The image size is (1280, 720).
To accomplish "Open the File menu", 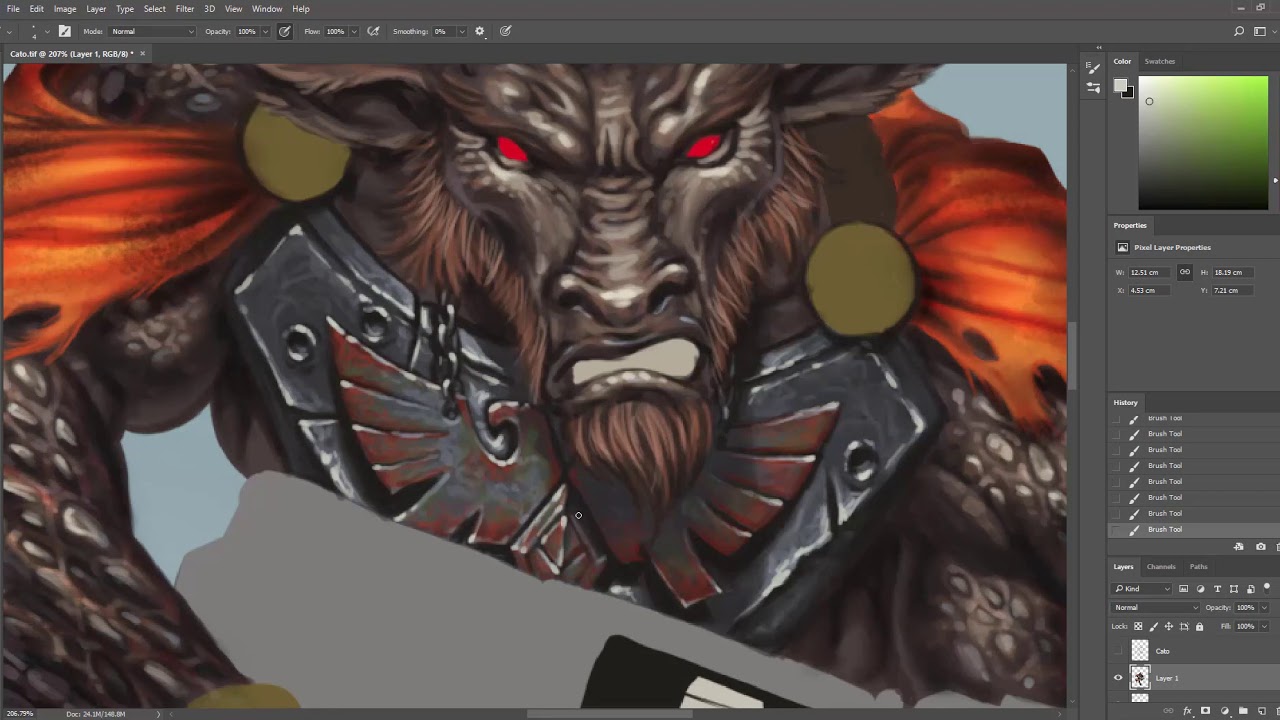I will point(13,9).
